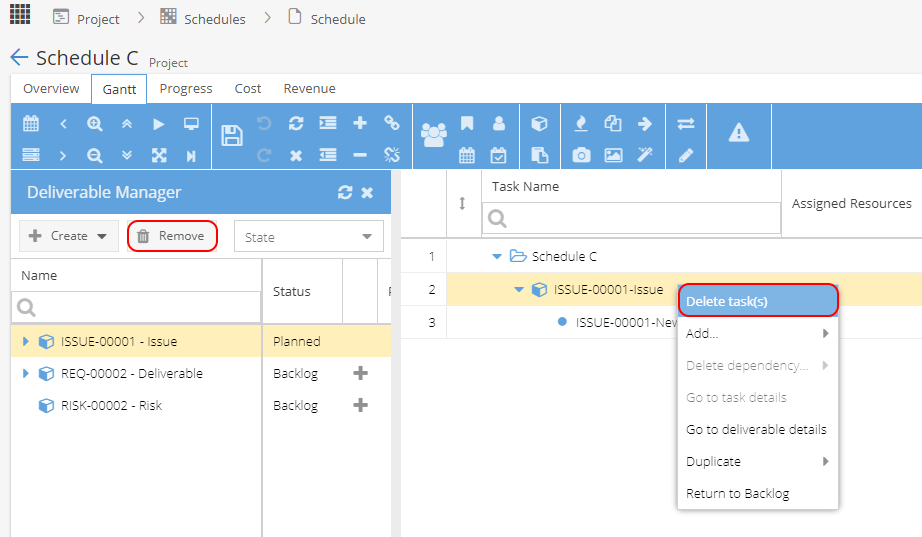This screenshot has height=537, width=922.
Task: Switch to the Progress tab
Action: [186, 88]
